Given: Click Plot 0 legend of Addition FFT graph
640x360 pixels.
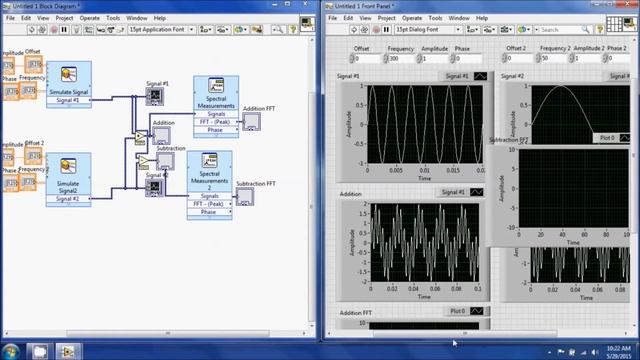Looking at the screenshot, I should click(x=466, y=311).
